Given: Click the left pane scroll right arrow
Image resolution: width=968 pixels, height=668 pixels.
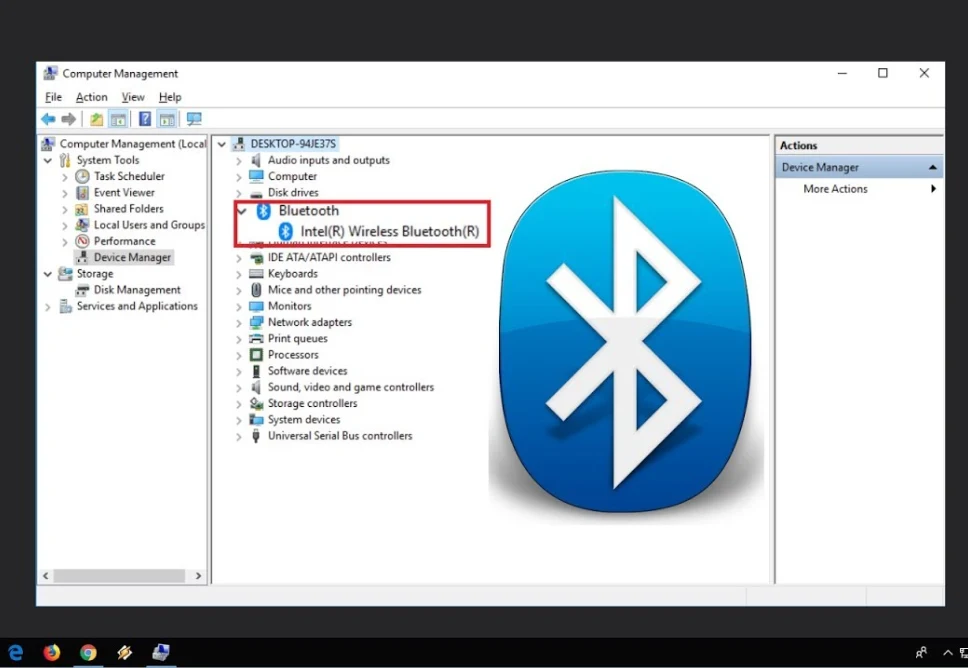Looking at the screenshot, I should [x=198, y=575].
